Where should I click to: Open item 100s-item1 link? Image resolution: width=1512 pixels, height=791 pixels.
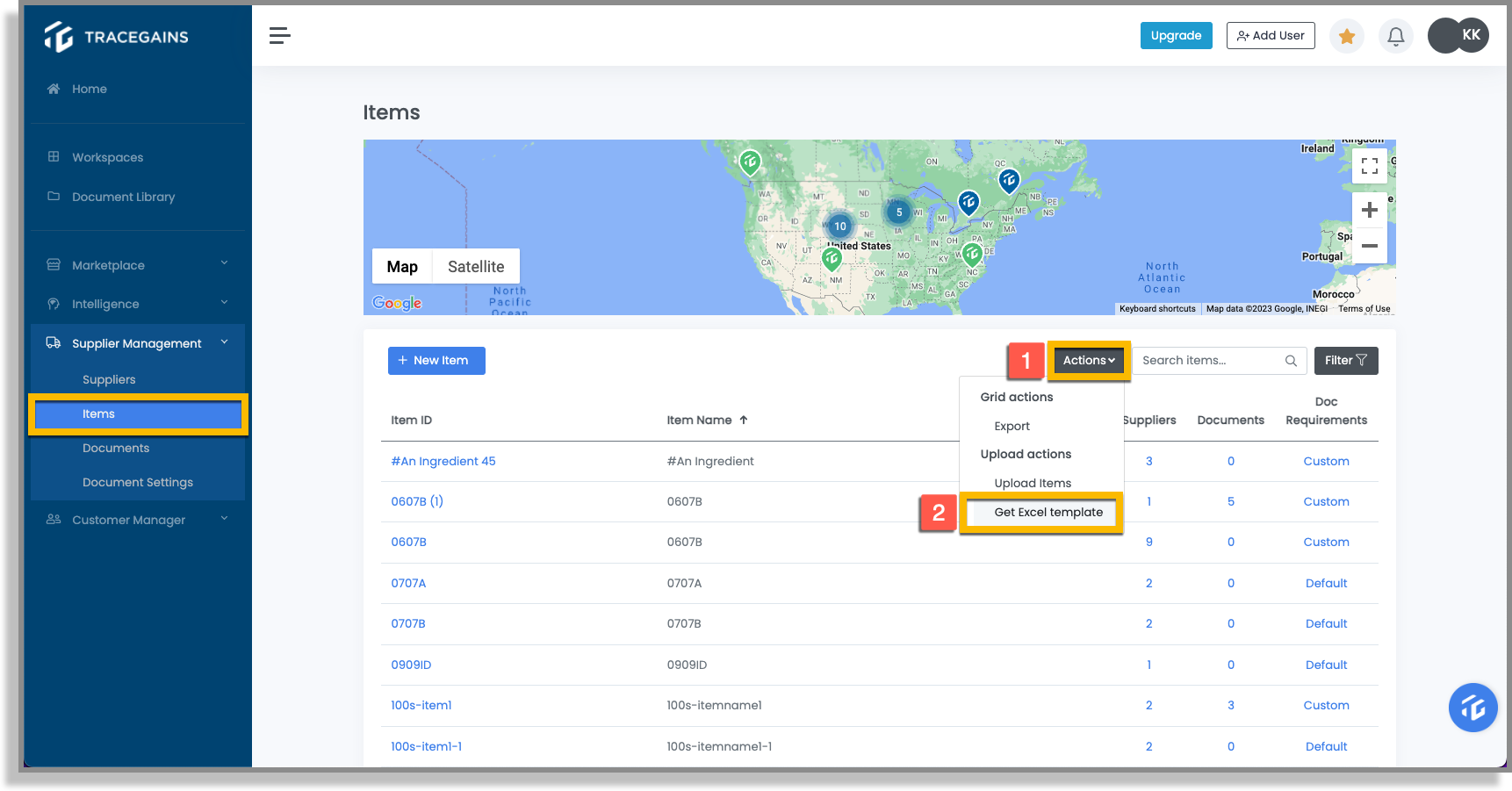tap(421, 705)
